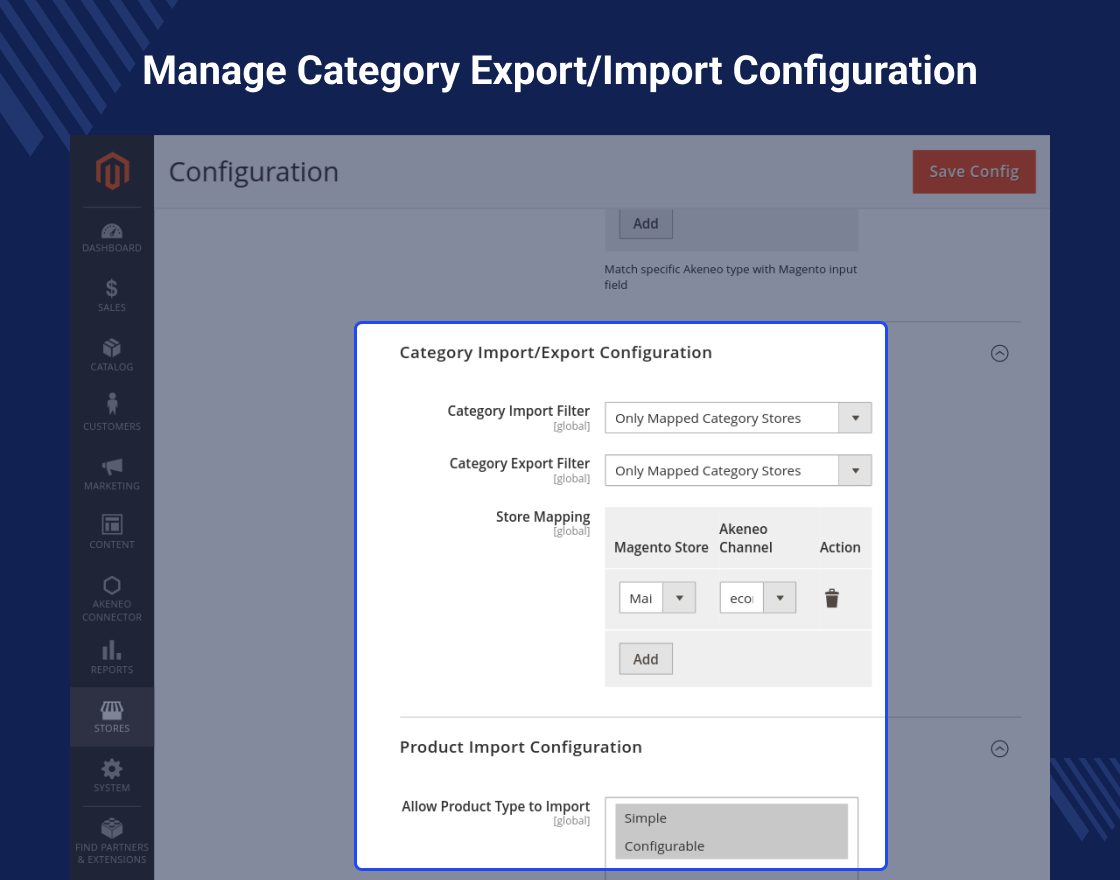This screenshot has width=1120, height=880.
Task: Select Configurable in product type list
Action: [731, 846]
